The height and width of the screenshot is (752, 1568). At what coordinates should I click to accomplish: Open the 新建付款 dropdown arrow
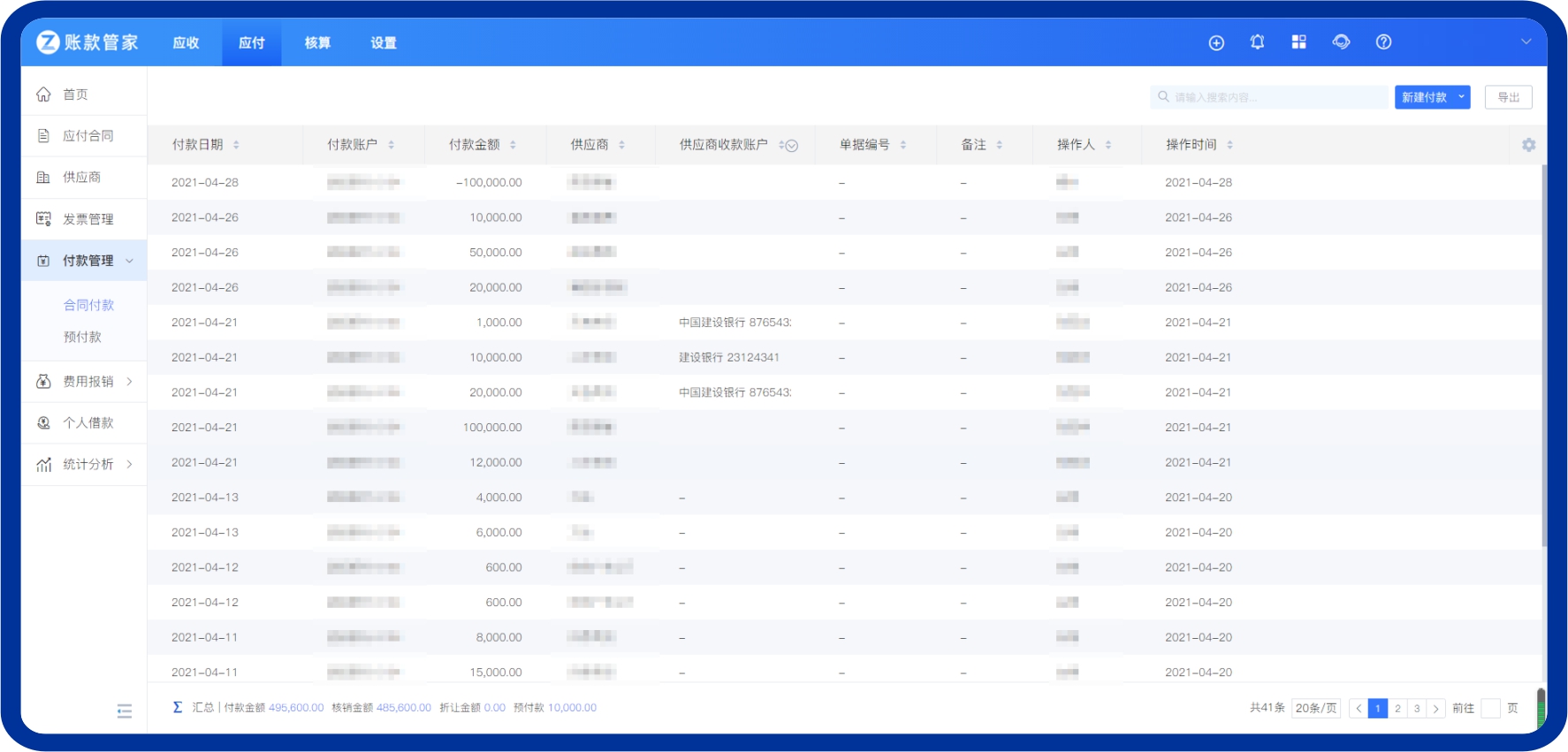click(x=1462, y=97)
